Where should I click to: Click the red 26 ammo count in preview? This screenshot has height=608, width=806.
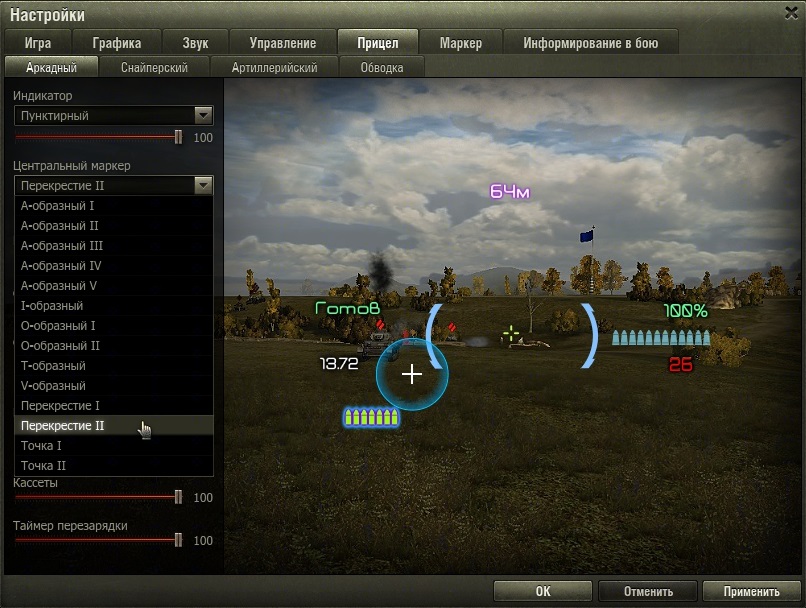pyautogui.click(x=681, y=364)
